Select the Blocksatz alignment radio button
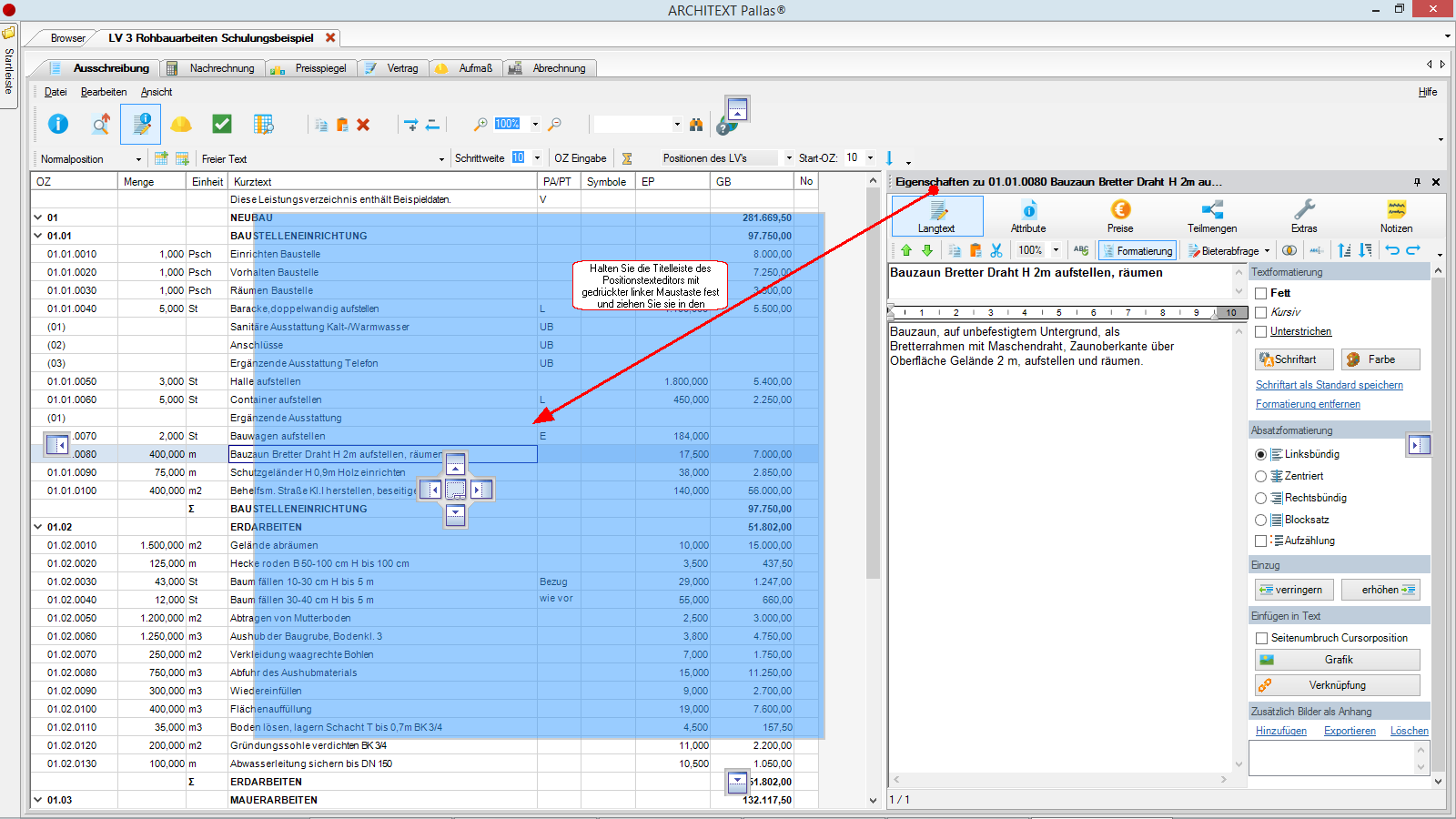Screen dimensions: 1456x819 [1260, 520]
